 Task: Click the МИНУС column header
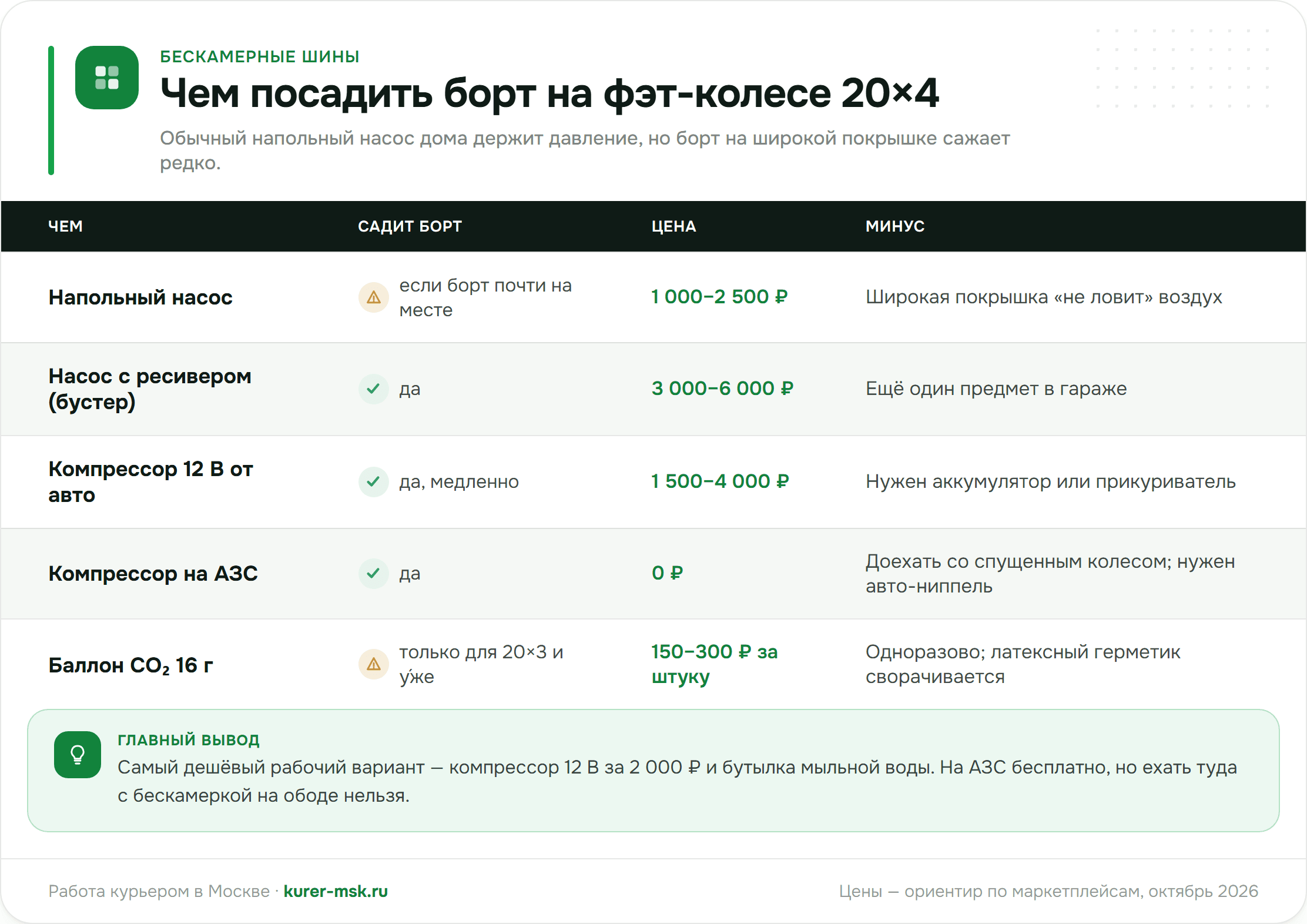point(895,226)
